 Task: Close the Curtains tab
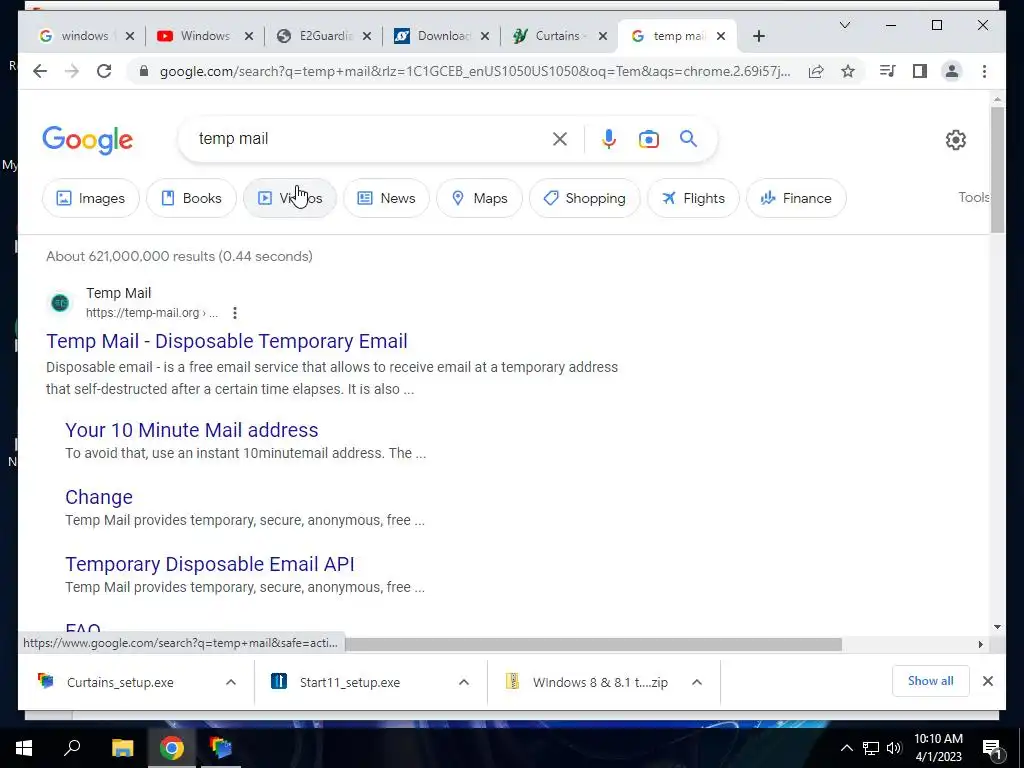(x=603, y=37)
